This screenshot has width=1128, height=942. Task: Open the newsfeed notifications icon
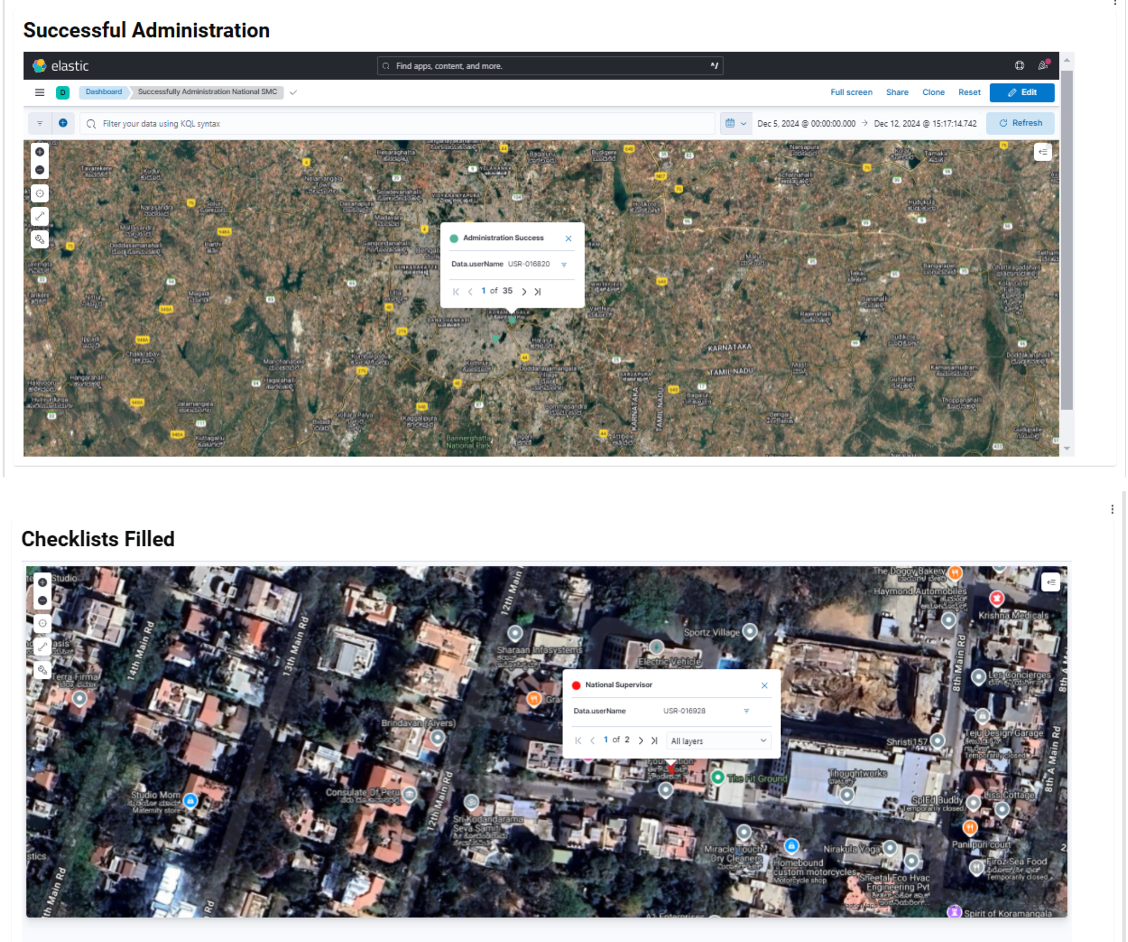coord(1043,66)
